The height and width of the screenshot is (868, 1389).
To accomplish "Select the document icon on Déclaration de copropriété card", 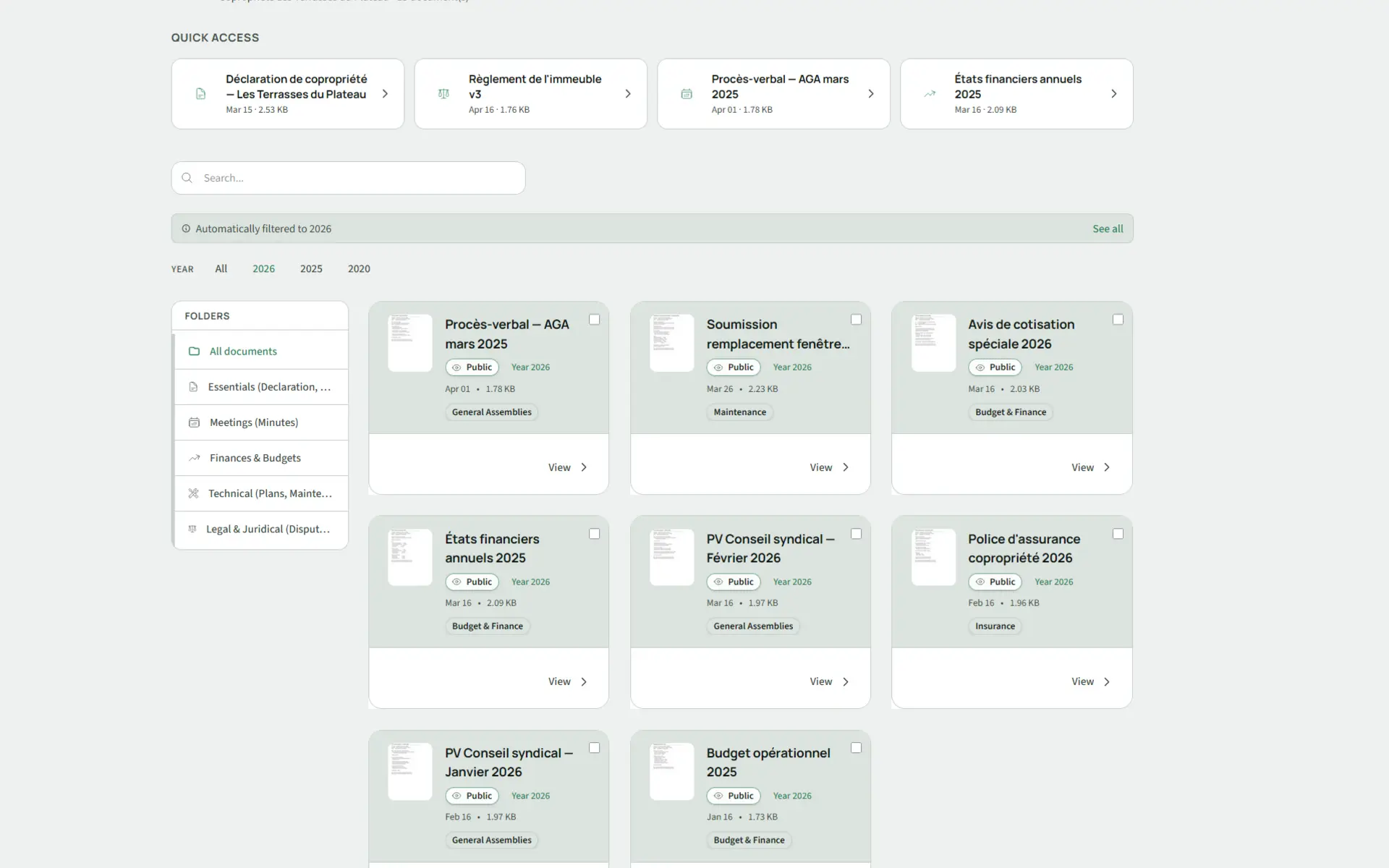I will tap(200, 93).
